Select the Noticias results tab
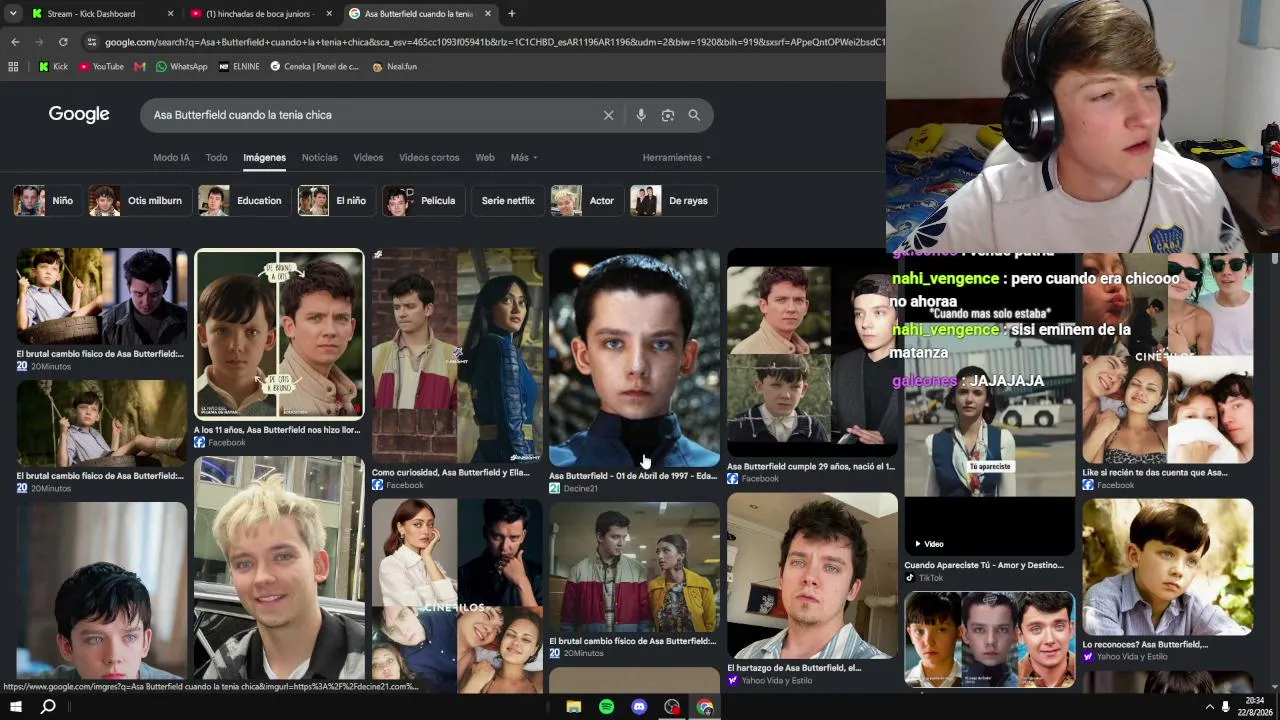 319,158
